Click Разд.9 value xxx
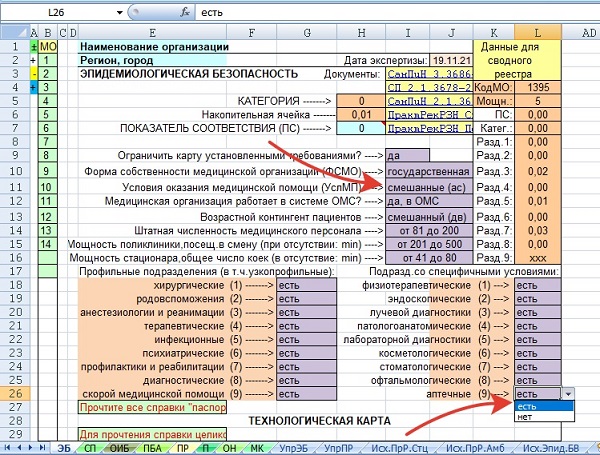The width and height of the screenshot is (600, 455). pos(538,258)
